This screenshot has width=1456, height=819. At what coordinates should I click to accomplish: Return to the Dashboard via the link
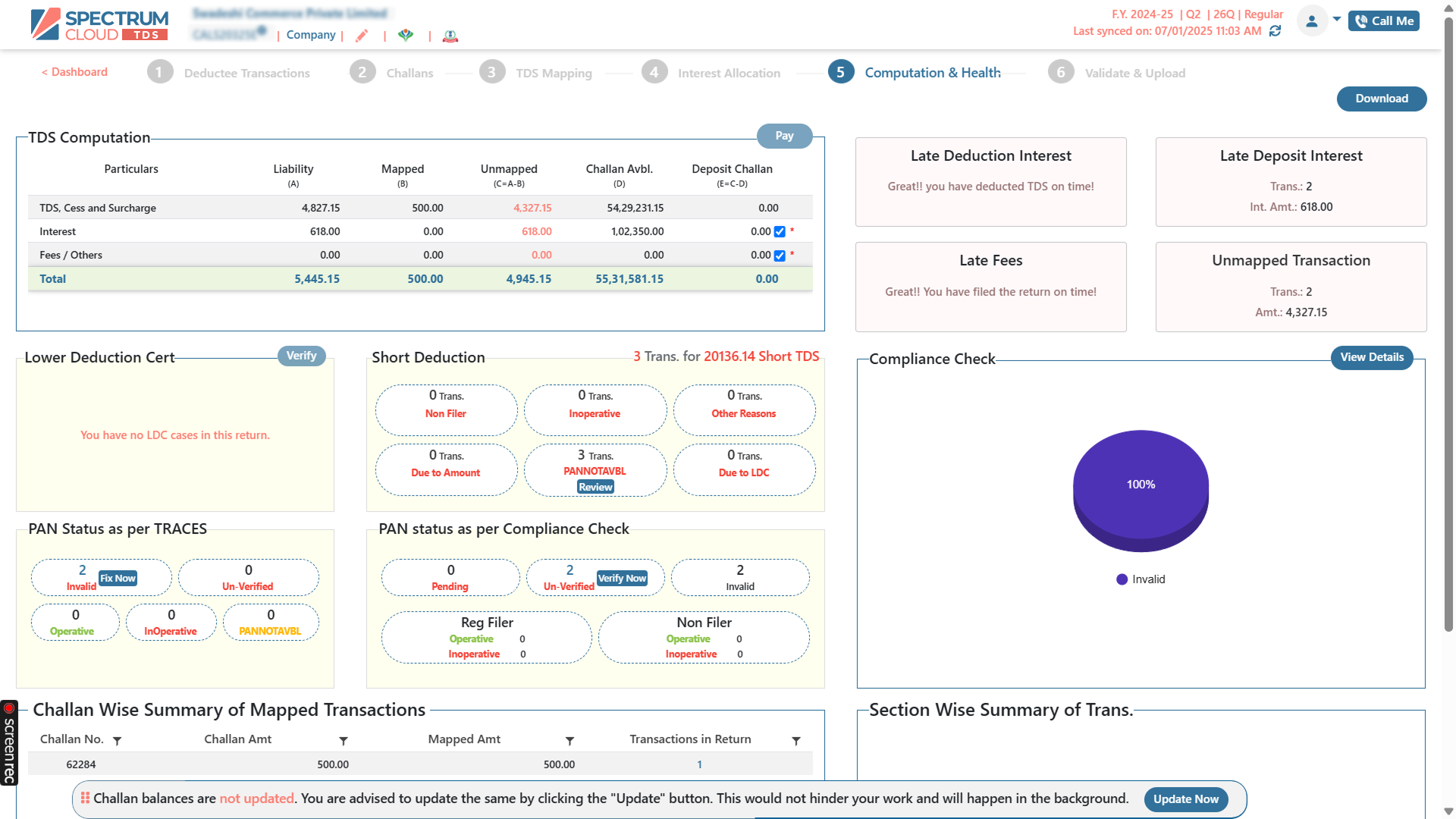click(74, 72)
